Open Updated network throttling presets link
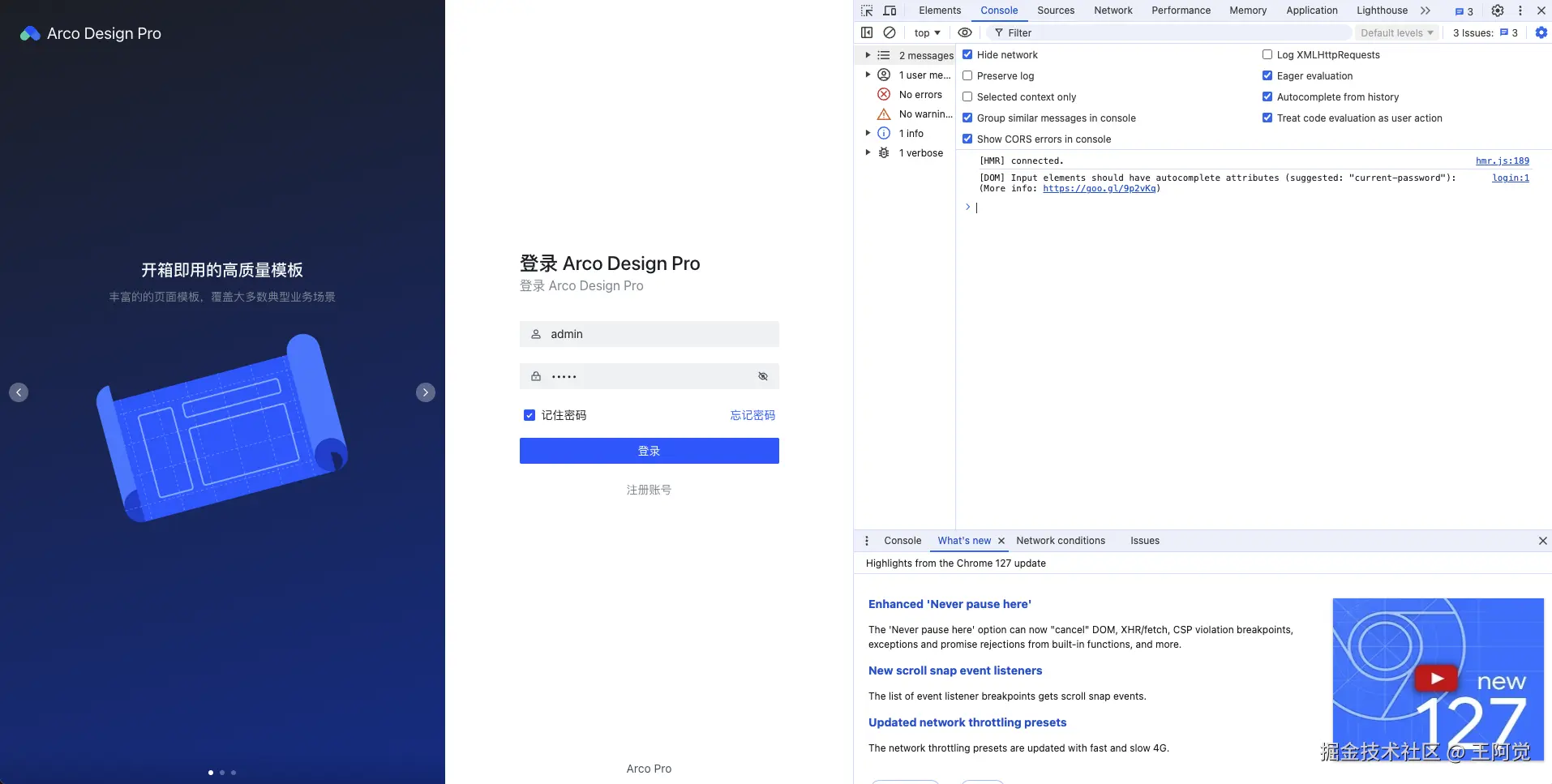The width and height of the screenshot is (1552, 784). 967,722
